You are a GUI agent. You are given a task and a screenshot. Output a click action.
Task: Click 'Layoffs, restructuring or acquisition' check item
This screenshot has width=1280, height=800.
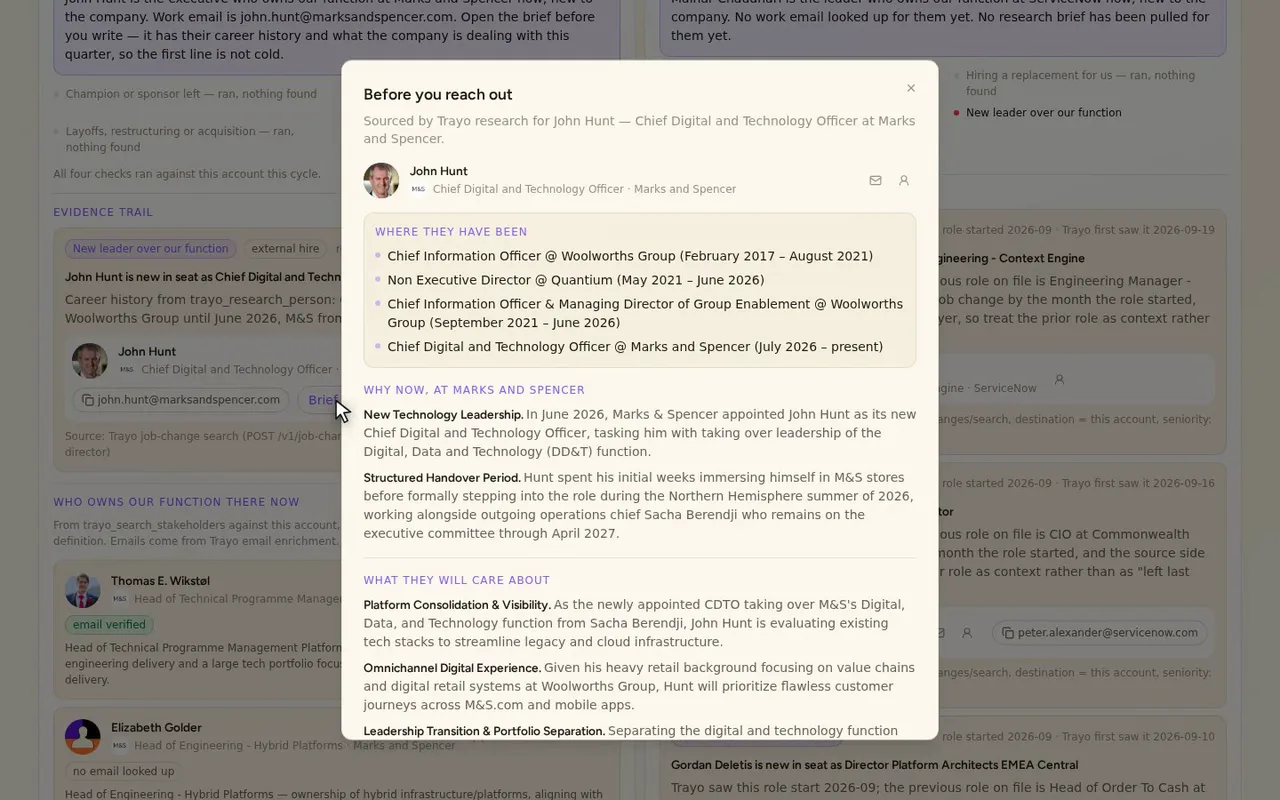(x=180, y=139)
